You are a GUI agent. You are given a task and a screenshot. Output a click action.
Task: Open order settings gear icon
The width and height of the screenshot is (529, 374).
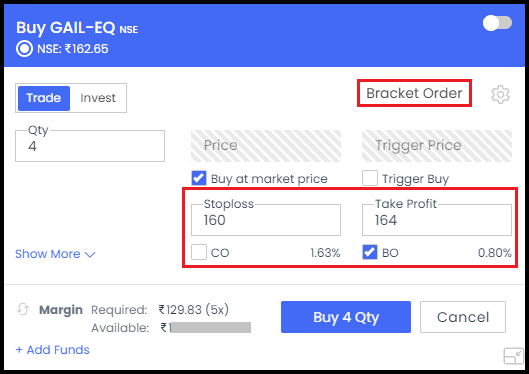[x=500, y=95]
